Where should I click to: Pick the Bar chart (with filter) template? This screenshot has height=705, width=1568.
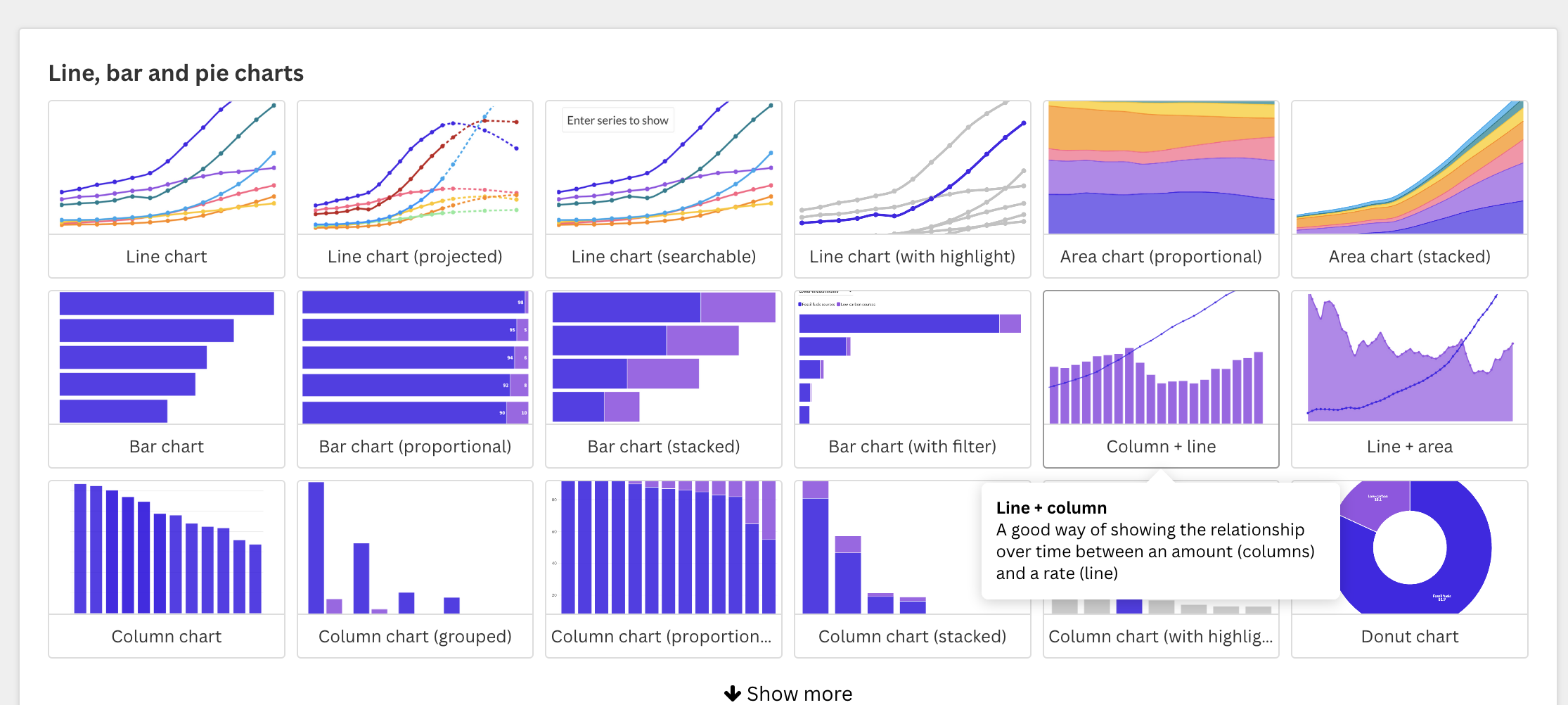(912, 379)
